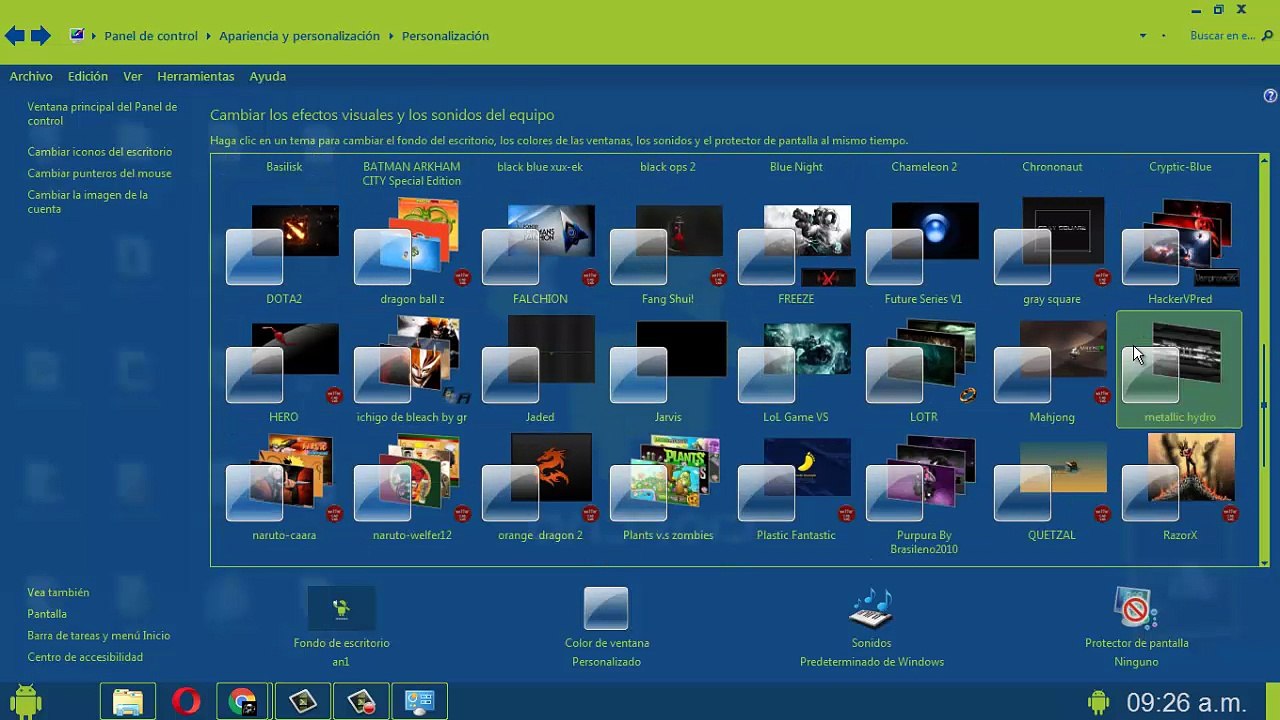
Task: Launch Opera from the taskbar
Action: click(186, 702)
